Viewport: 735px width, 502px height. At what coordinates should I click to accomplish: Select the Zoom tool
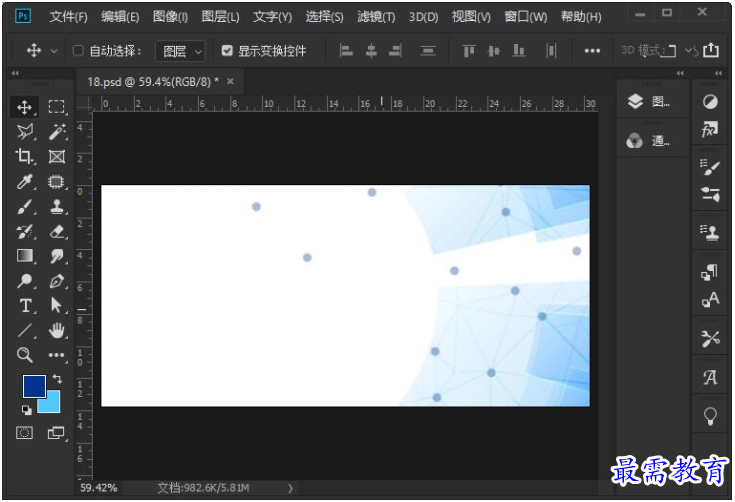[x=24, y=355]
